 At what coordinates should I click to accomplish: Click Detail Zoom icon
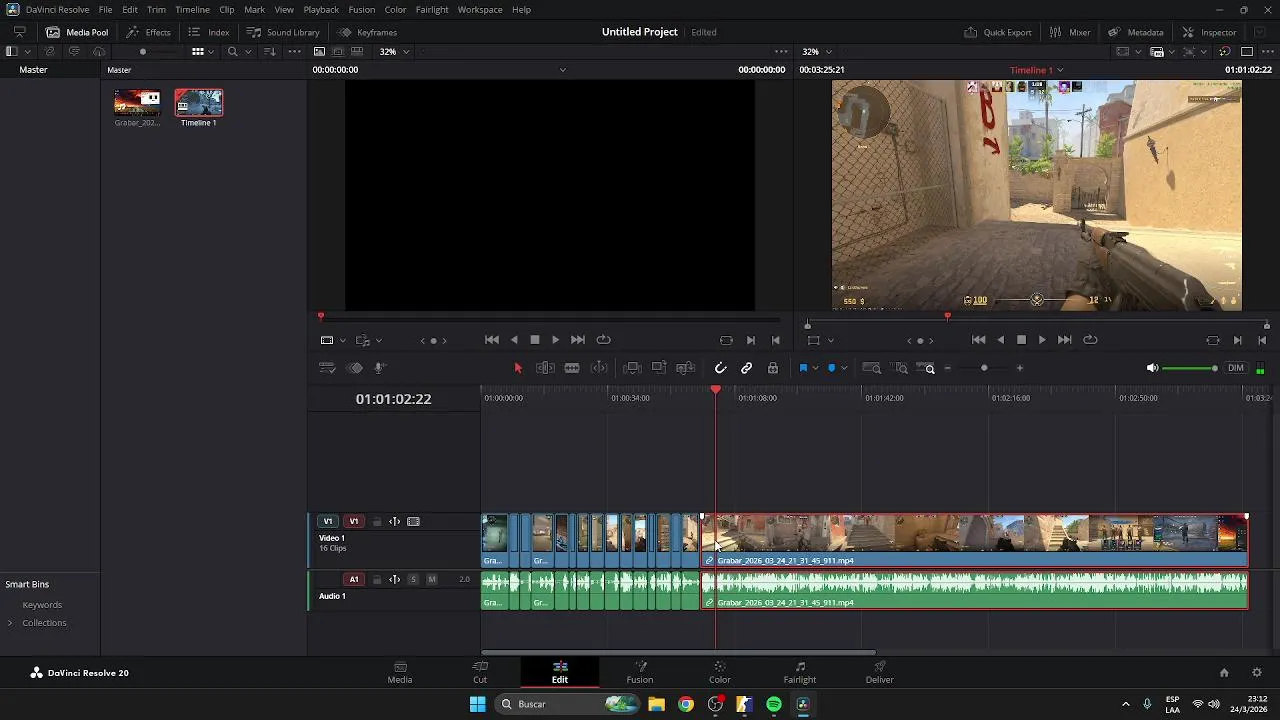click(901, 368)
